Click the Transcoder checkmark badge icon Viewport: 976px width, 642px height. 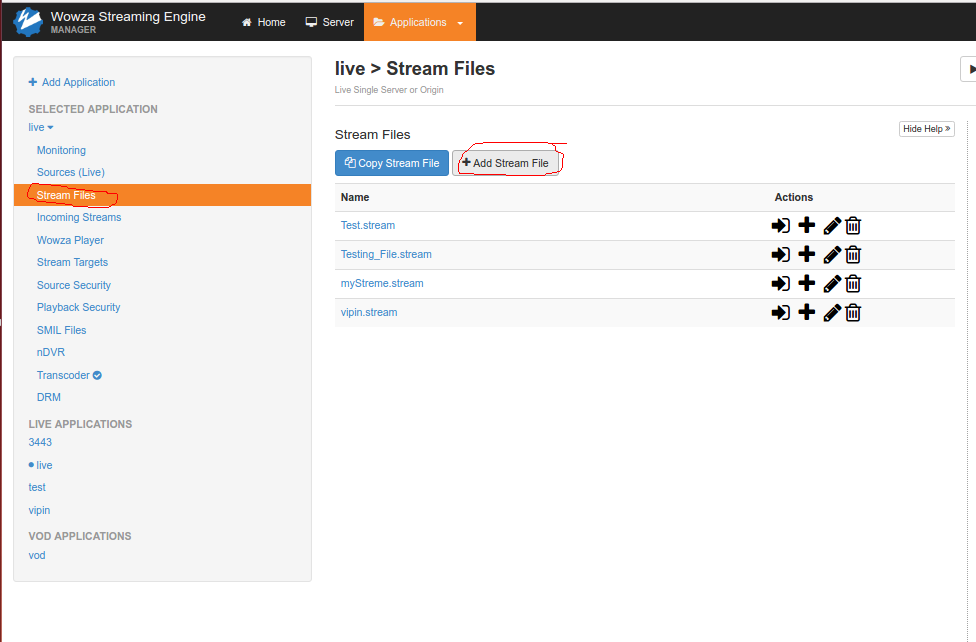pyautogui.click(x=97, y=375)
